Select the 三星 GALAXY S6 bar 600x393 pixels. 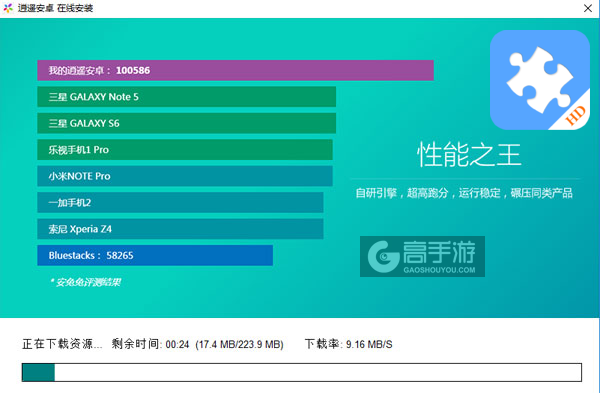(x=187, y=123)
